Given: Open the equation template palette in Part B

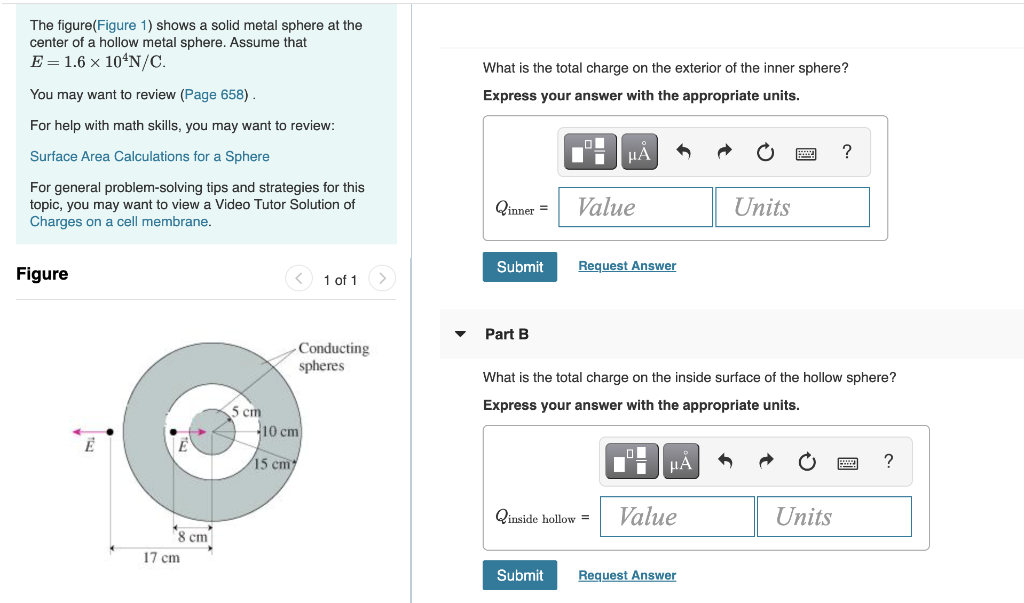Looking at the screenshot, I should (630, 461).
